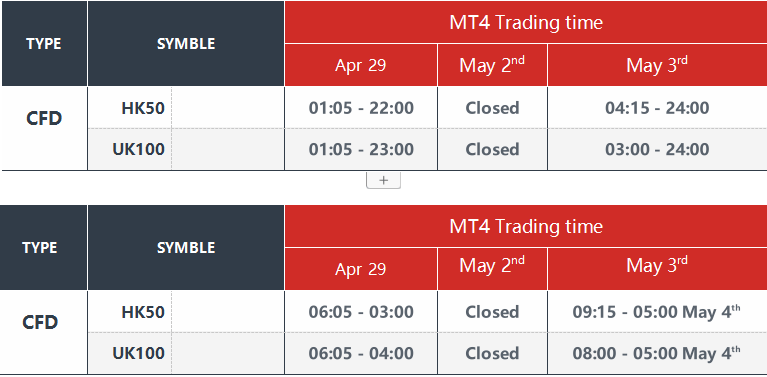Viewport: 767px width, 377px height.
Task: Click the plus button between the tables
Action: 384,180
